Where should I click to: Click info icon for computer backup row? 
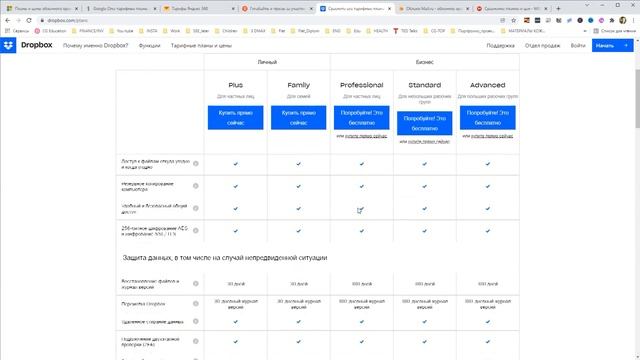coord(196,186)
